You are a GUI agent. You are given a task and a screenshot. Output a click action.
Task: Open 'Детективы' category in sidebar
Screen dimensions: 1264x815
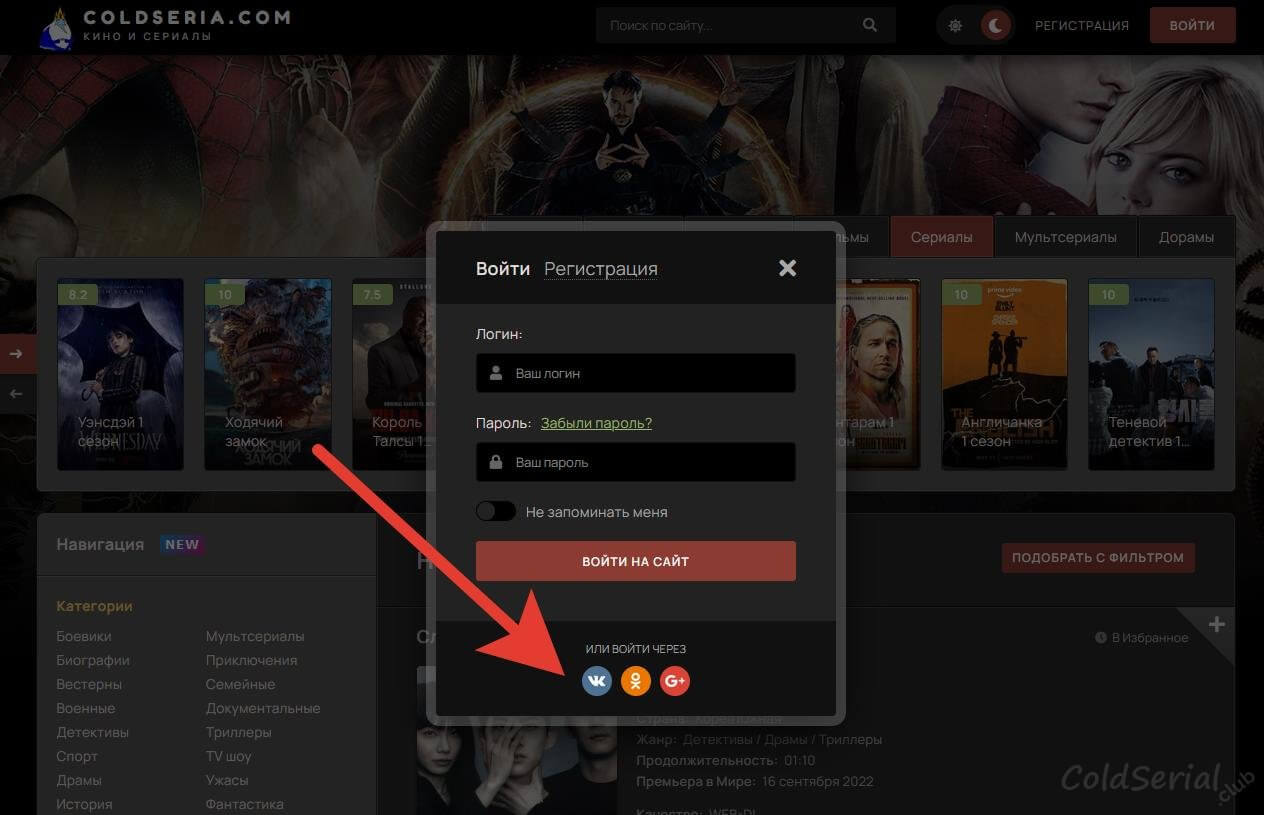pos(93,732)
